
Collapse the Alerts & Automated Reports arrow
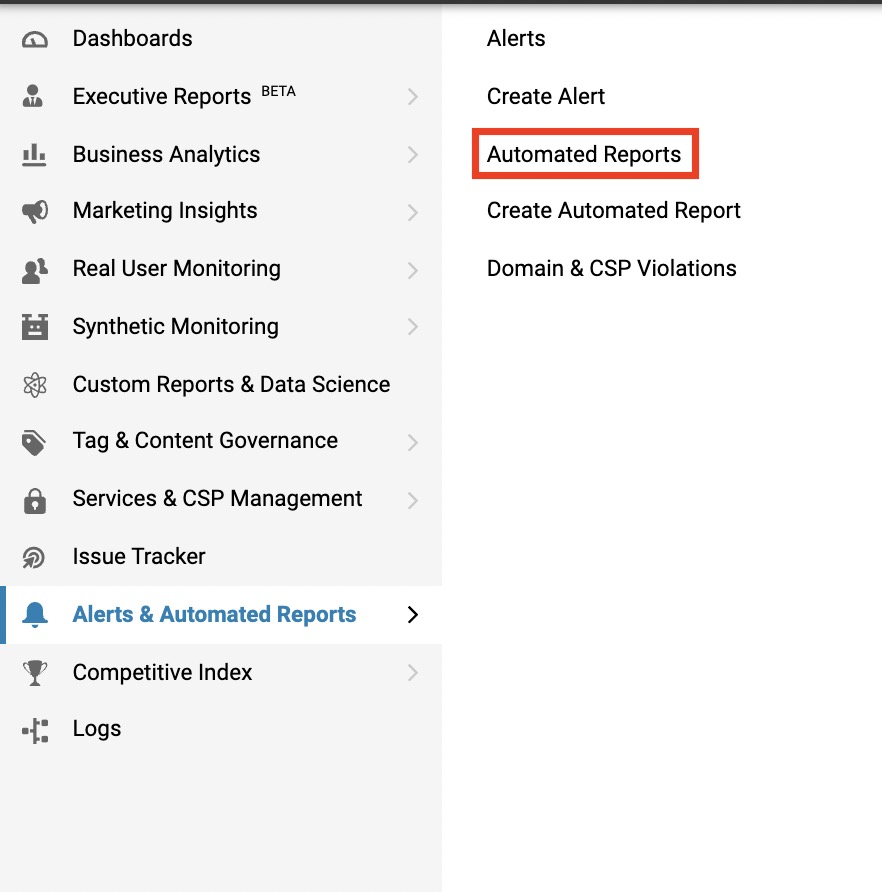[x=413, y=614]
